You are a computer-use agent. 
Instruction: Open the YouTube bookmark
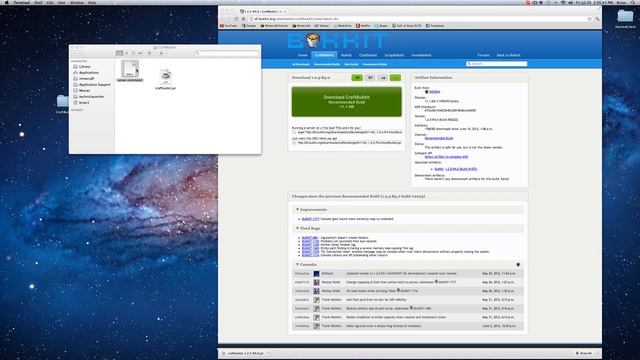click(229, 26)
